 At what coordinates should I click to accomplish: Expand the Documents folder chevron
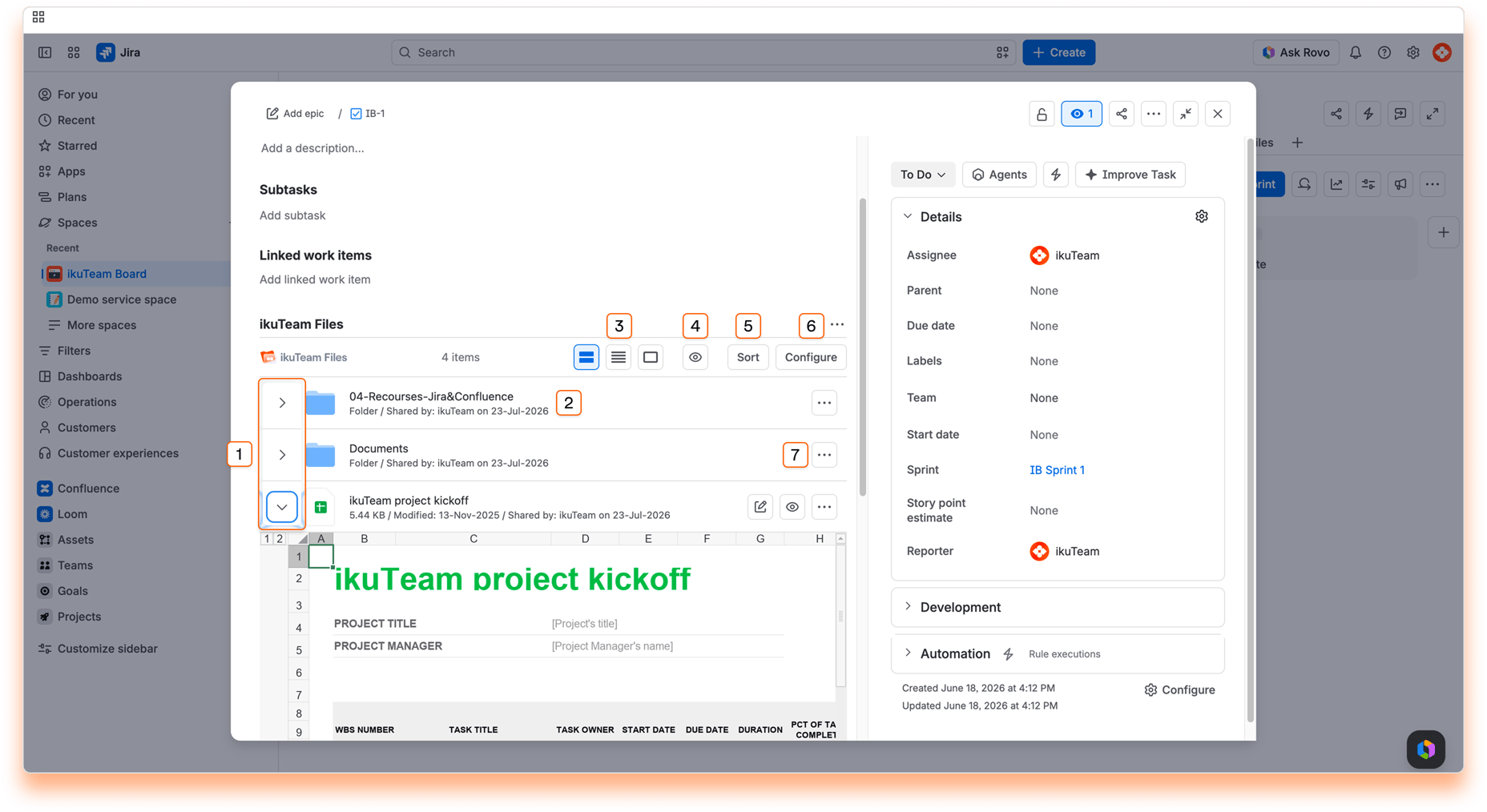[x=282, y=455]
